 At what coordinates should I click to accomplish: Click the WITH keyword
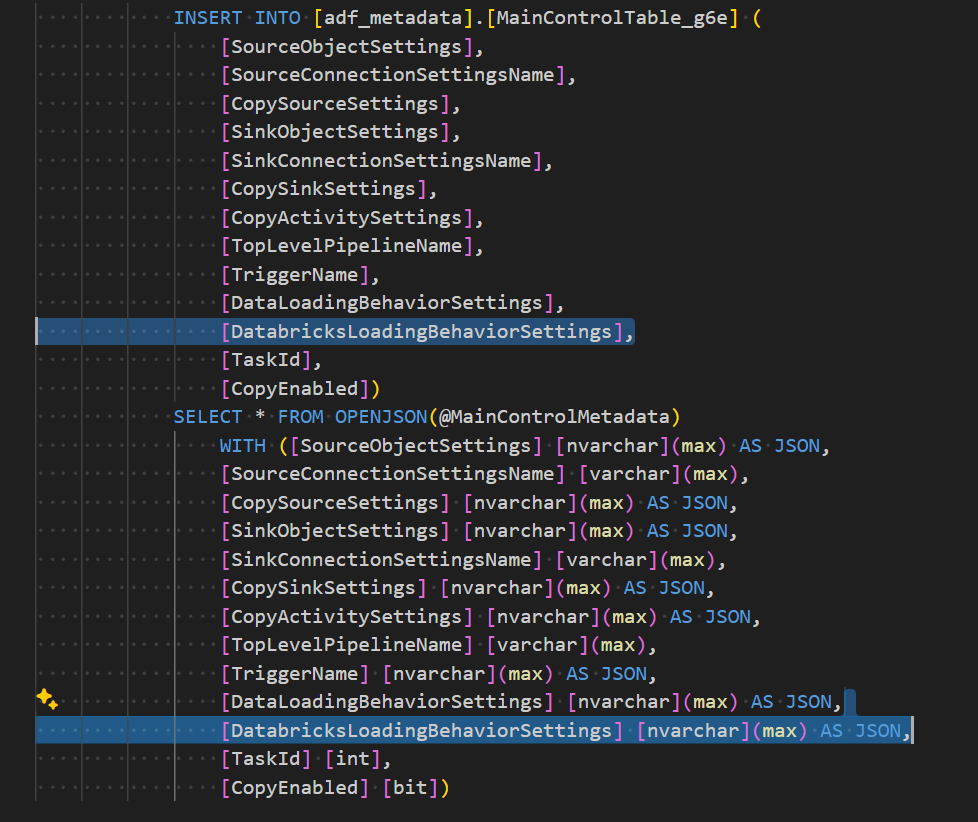[243, 446]
